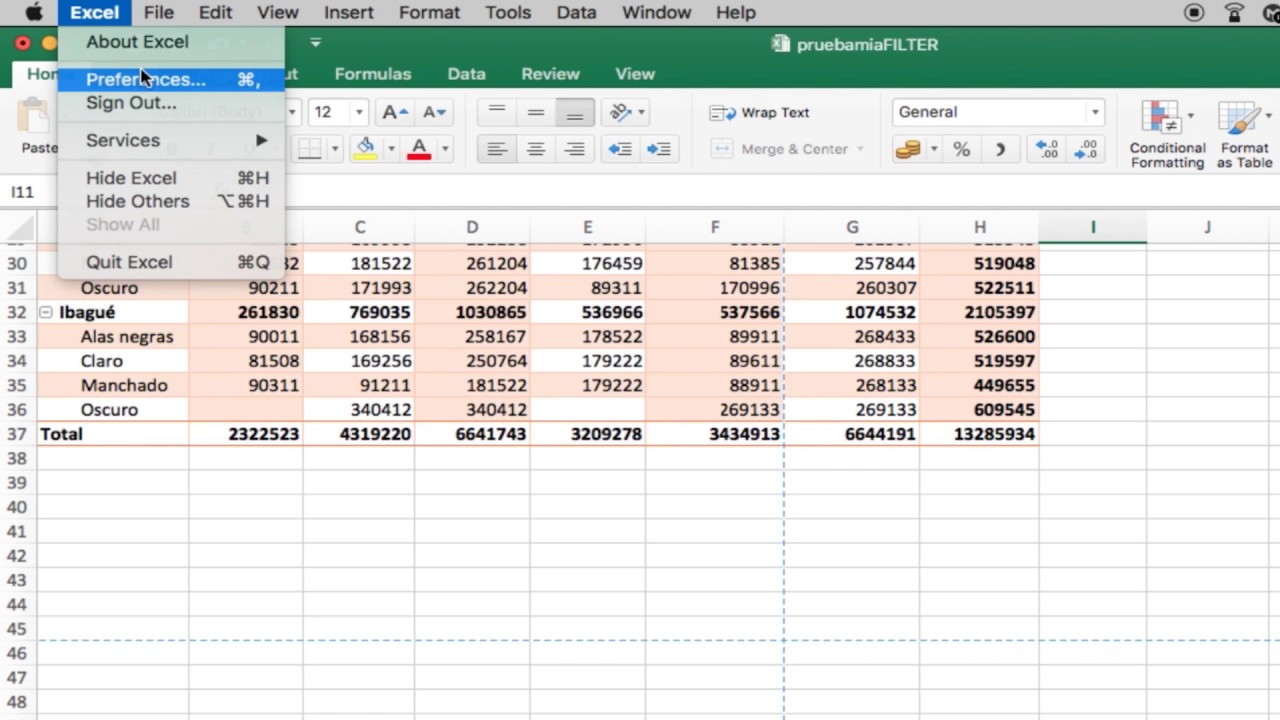Open the Services submenu

click(x=171, y=140)
